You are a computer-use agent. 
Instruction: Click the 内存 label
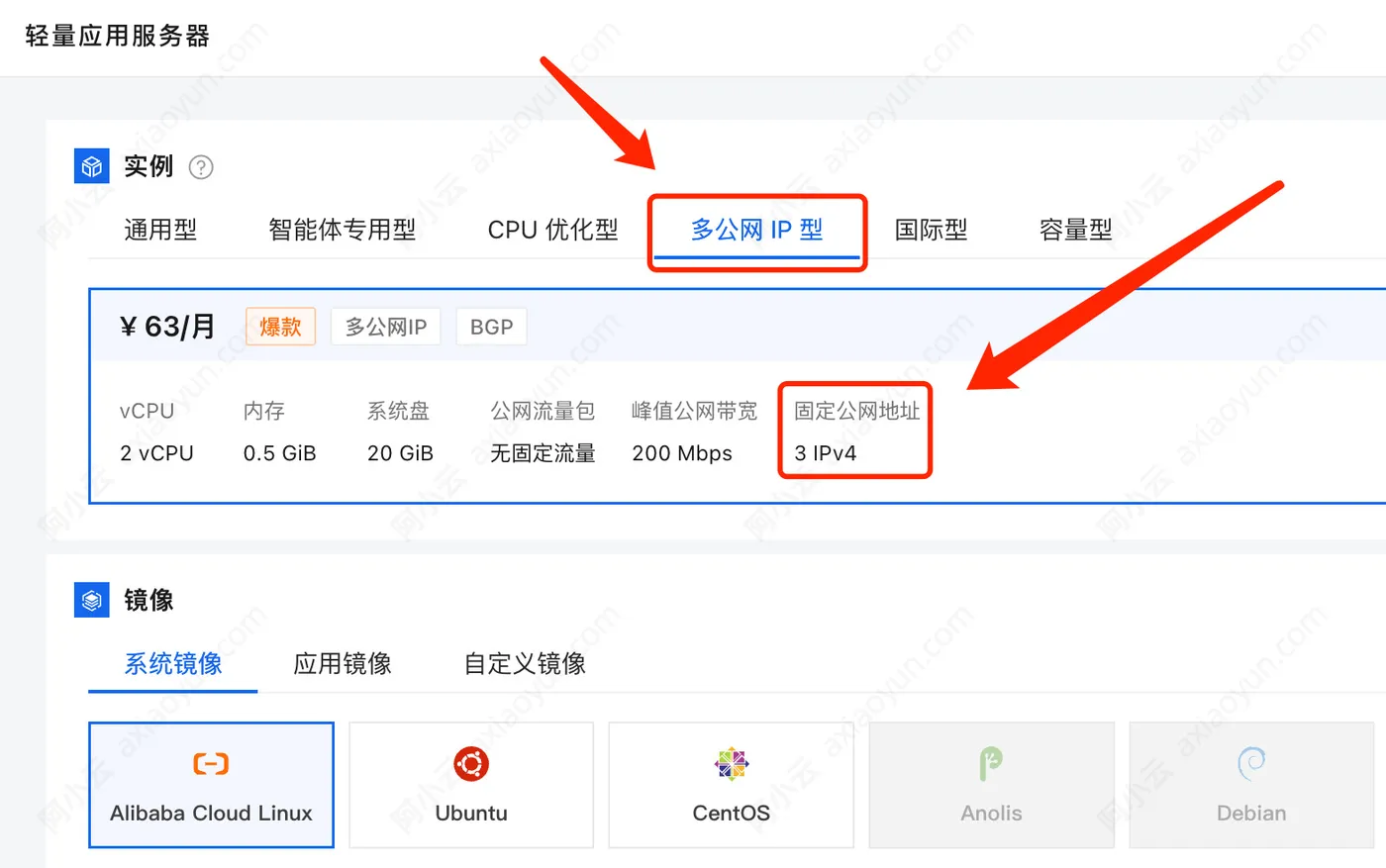pyautogui.click(x=264, y=411)
